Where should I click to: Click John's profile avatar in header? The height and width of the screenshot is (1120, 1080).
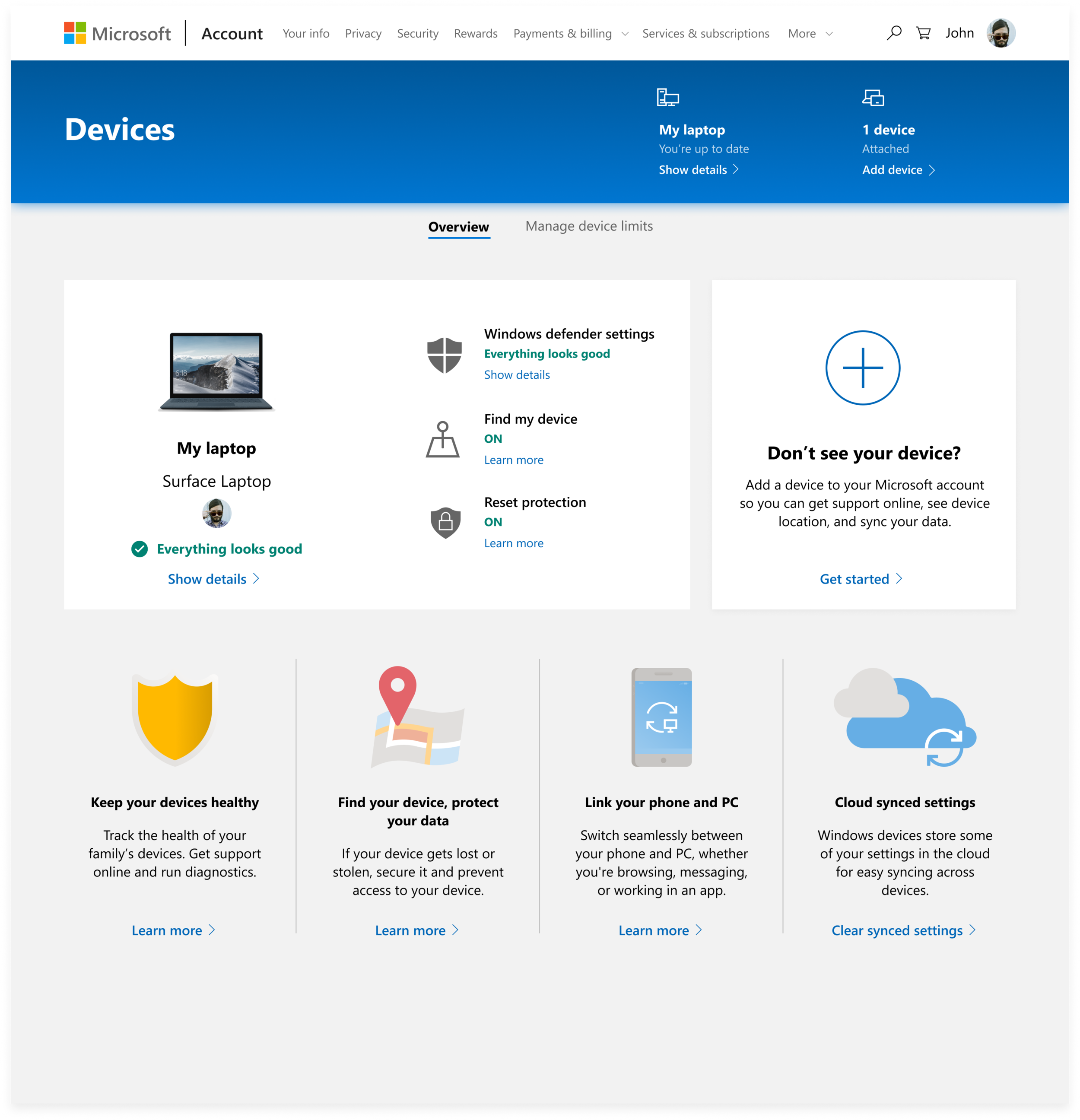click(1001, 33)
